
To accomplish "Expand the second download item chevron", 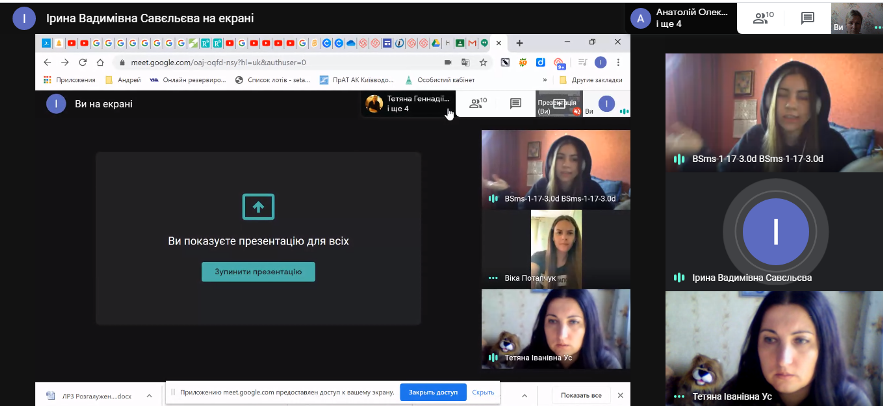I will pyautogui.click(x=524, y=396).
